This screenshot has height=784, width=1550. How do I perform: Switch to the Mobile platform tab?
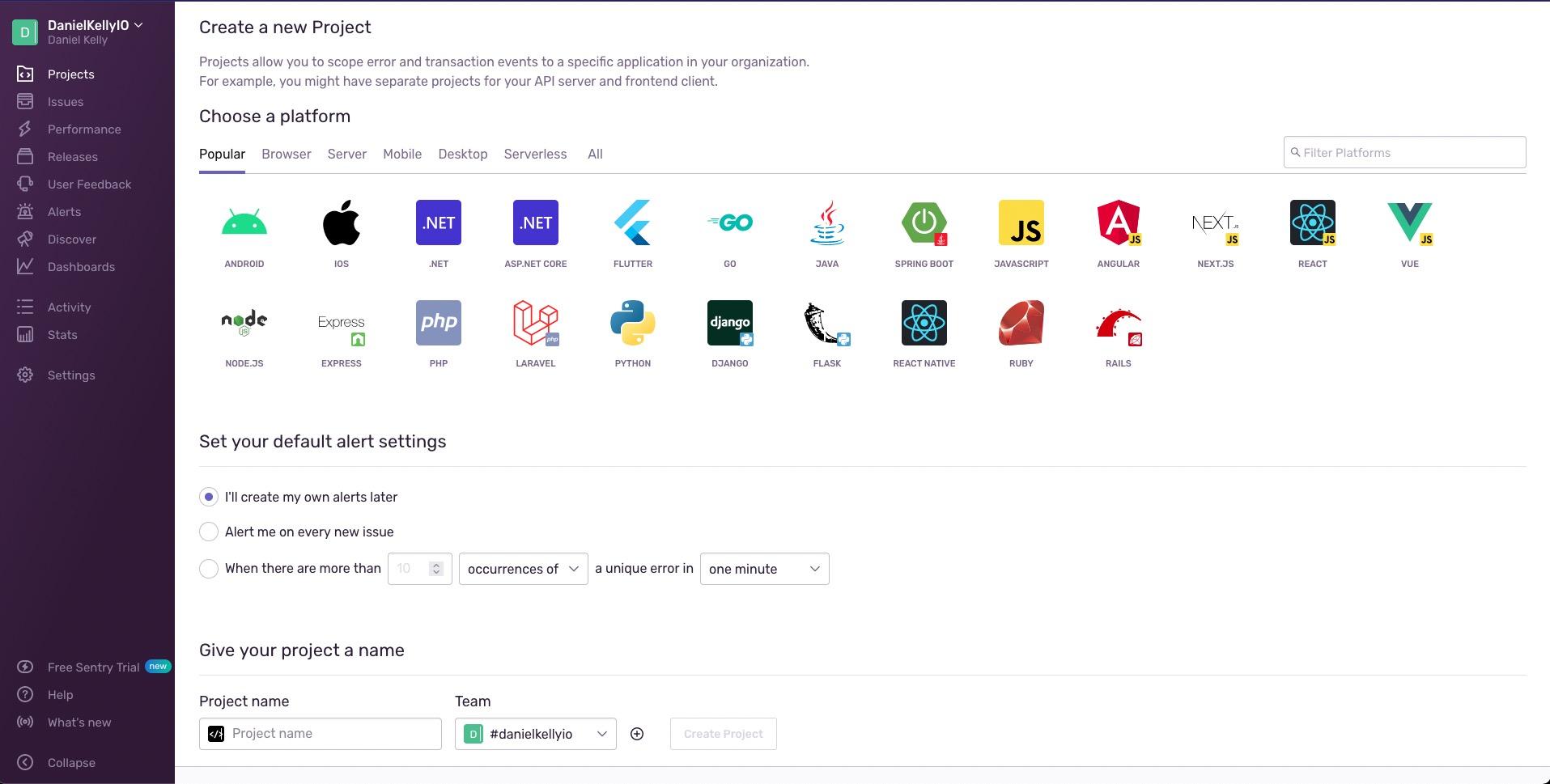tap(401, 154)
